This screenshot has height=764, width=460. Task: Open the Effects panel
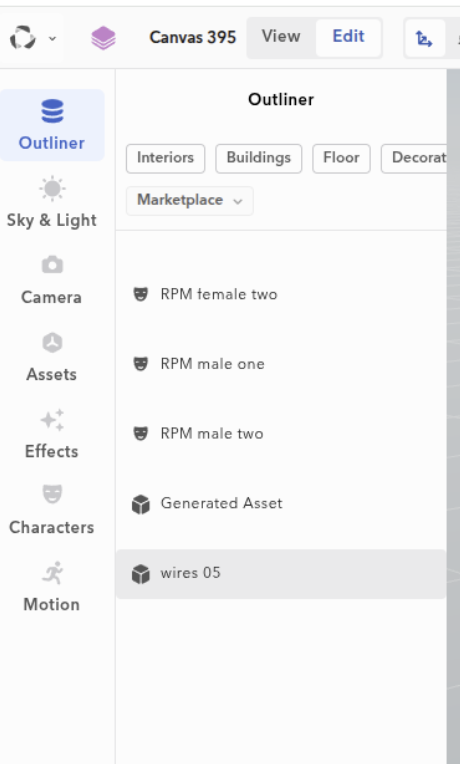coord(52,433)
